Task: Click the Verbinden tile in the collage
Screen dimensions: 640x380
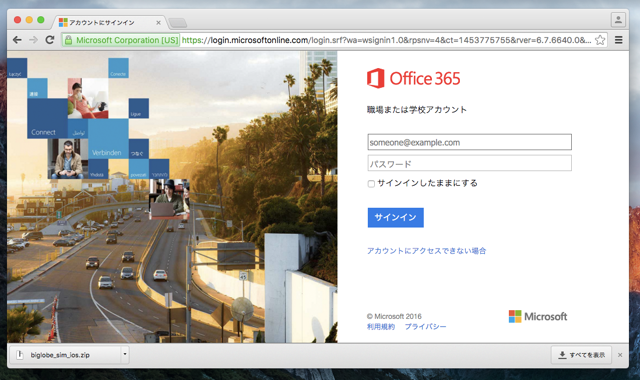Action: pos(108,139)
